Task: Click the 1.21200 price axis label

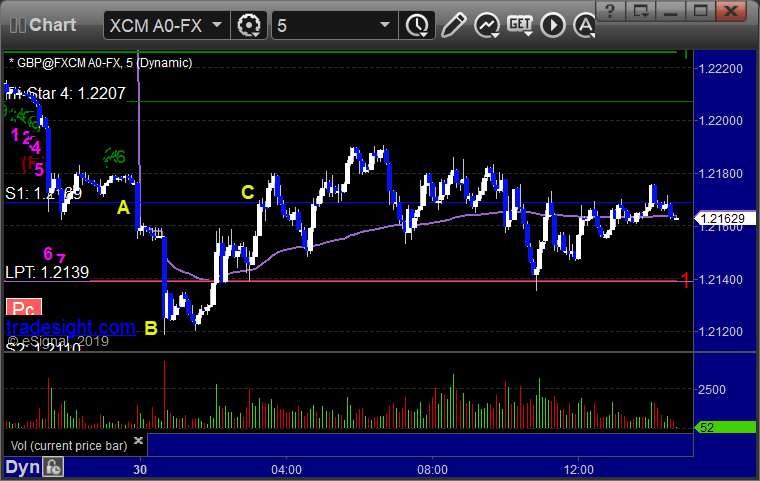Action: pos(720,332)
